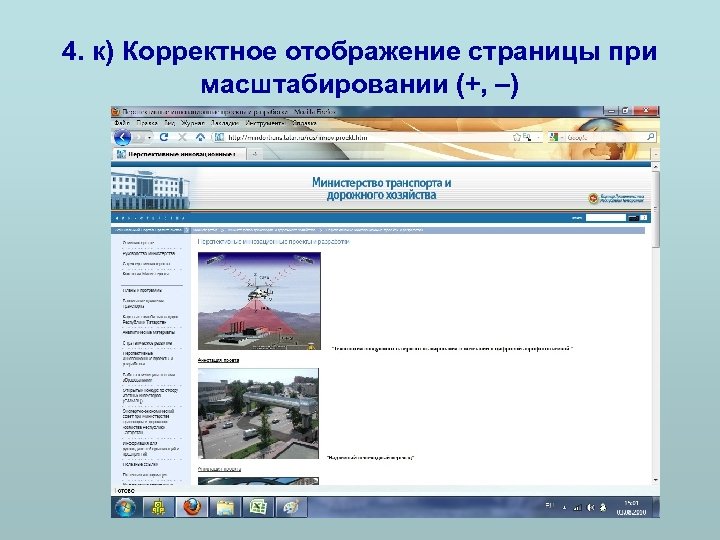Bookmark this page with the star icon
The width and height of the screenshot is (720, 540).
coord(517,137)
